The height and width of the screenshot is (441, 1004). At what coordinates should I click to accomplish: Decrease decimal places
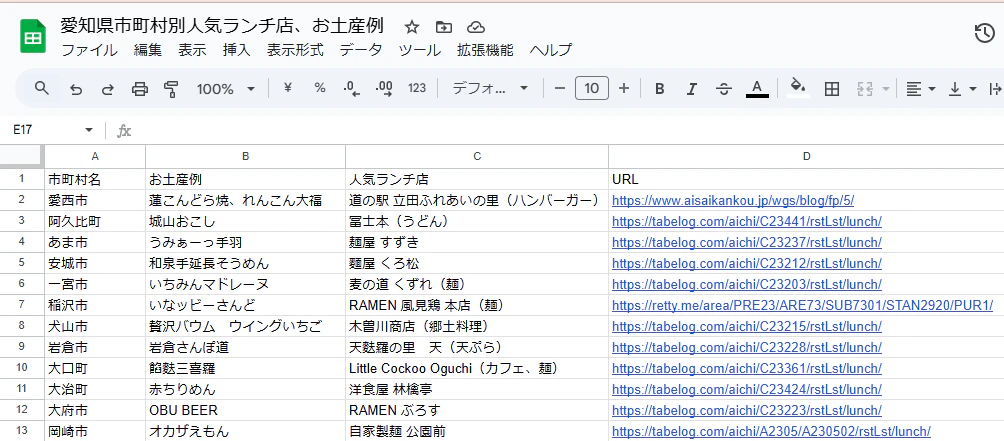click(352, 88)
